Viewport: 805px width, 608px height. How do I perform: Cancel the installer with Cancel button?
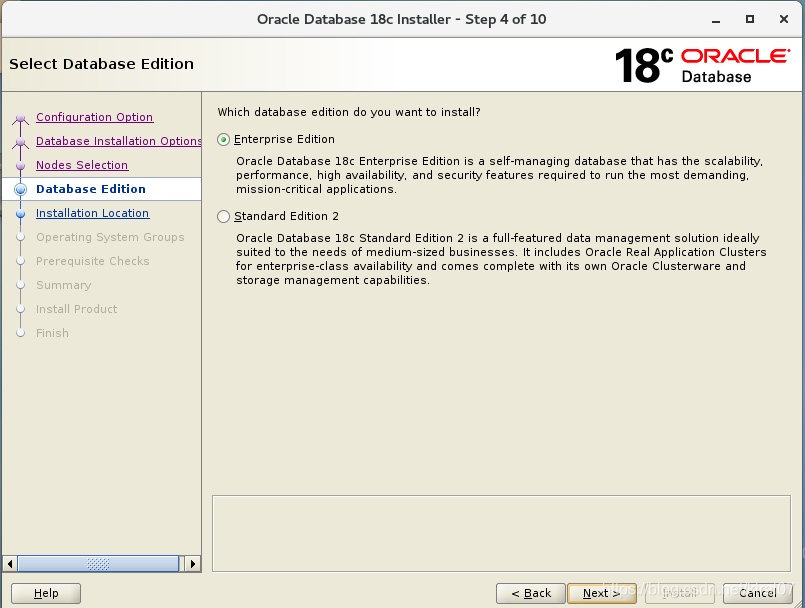pos(758,593)
